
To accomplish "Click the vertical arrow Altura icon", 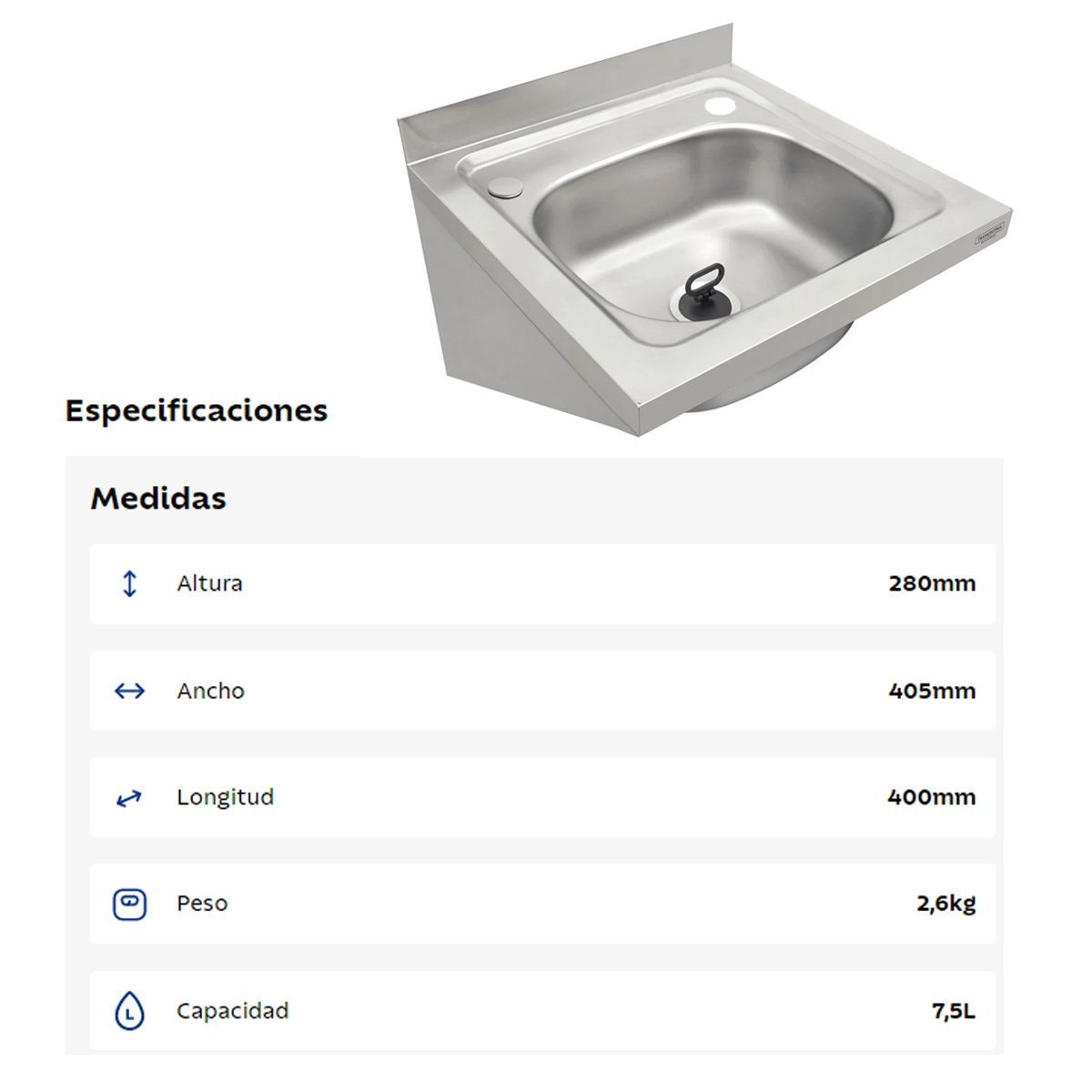I will point(129,583).
